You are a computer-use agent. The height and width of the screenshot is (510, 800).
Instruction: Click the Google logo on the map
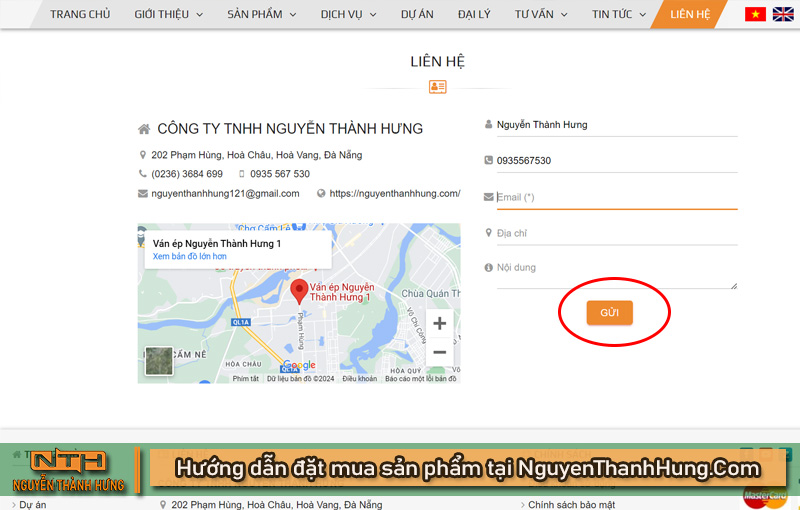(x=299, y=365)
